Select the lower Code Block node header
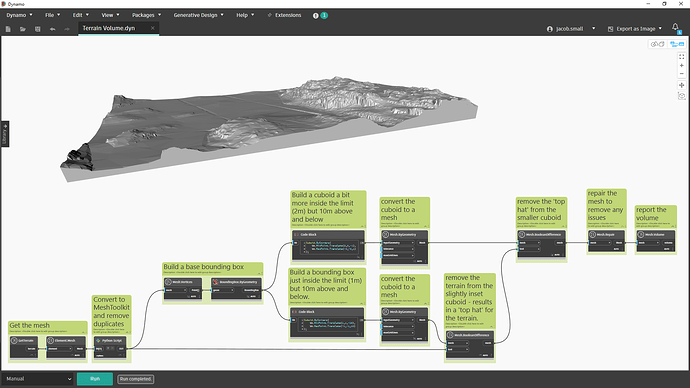 click(327, 311)
